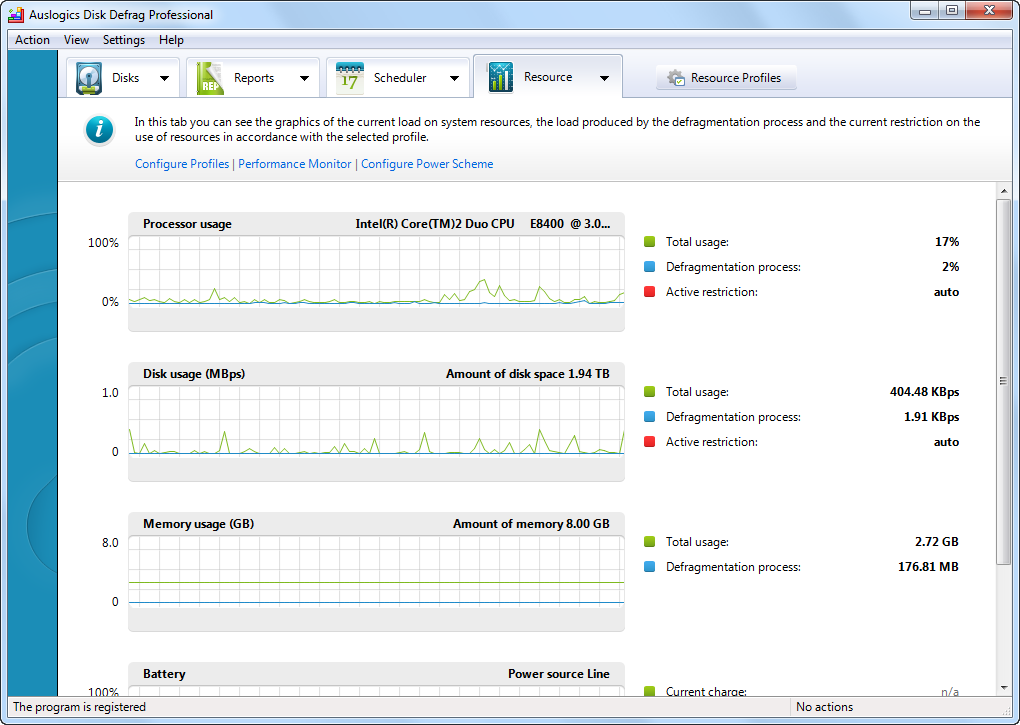
Task: Click Amount of memory 8.00 GB text
Action: (531, 524)
